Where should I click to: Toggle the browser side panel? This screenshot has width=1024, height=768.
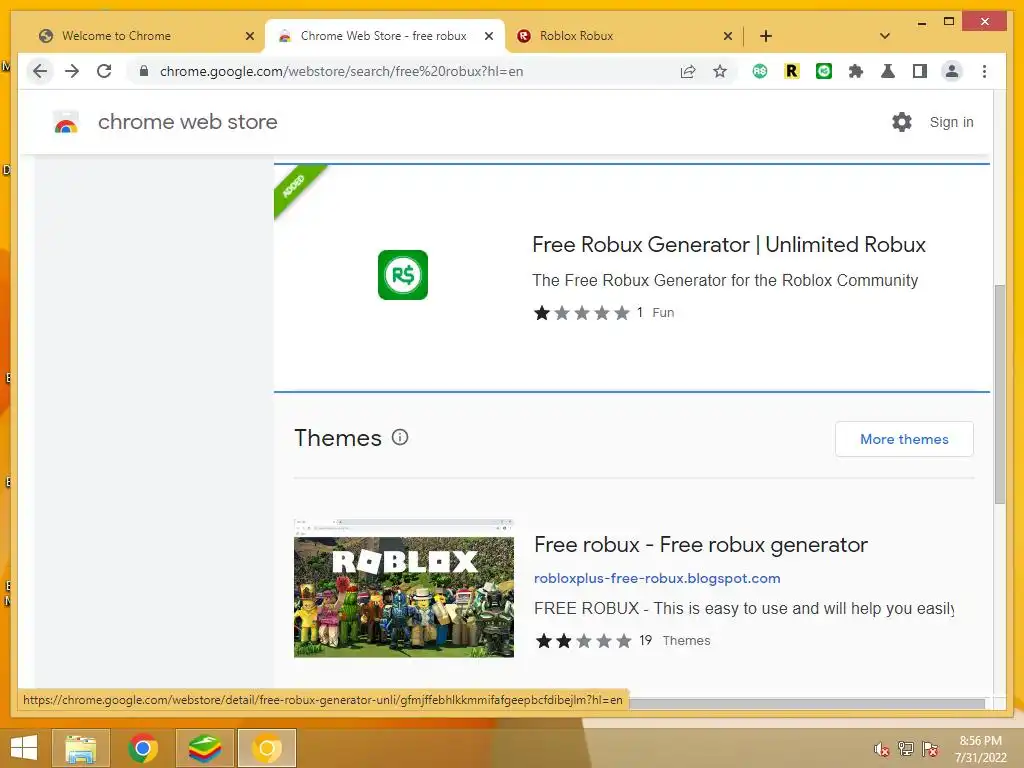coord(920,71)
